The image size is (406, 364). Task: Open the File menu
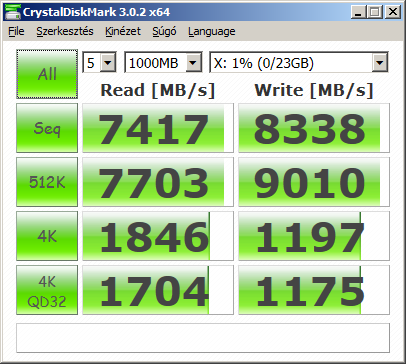[16, 31]
